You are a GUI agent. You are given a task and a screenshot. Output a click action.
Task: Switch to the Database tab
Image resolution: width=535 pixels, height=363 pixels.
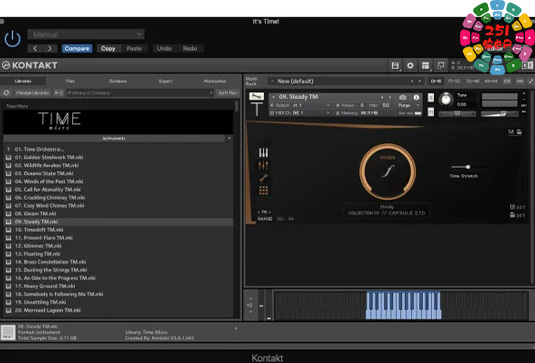(x=118, y=81)
